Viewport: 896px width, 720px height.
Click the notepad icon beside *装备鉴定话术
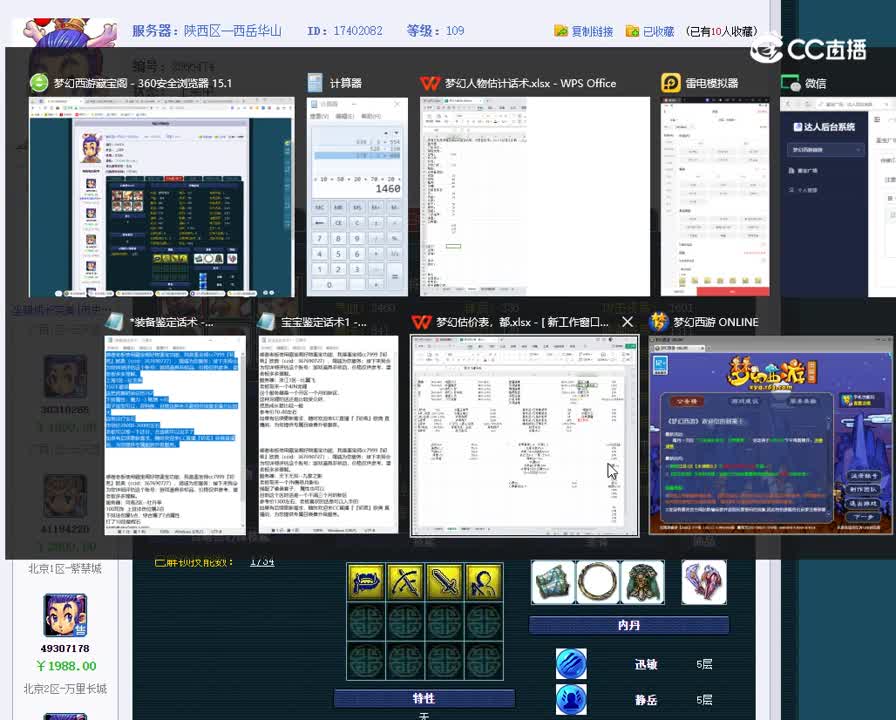click(x=114, y=322)
